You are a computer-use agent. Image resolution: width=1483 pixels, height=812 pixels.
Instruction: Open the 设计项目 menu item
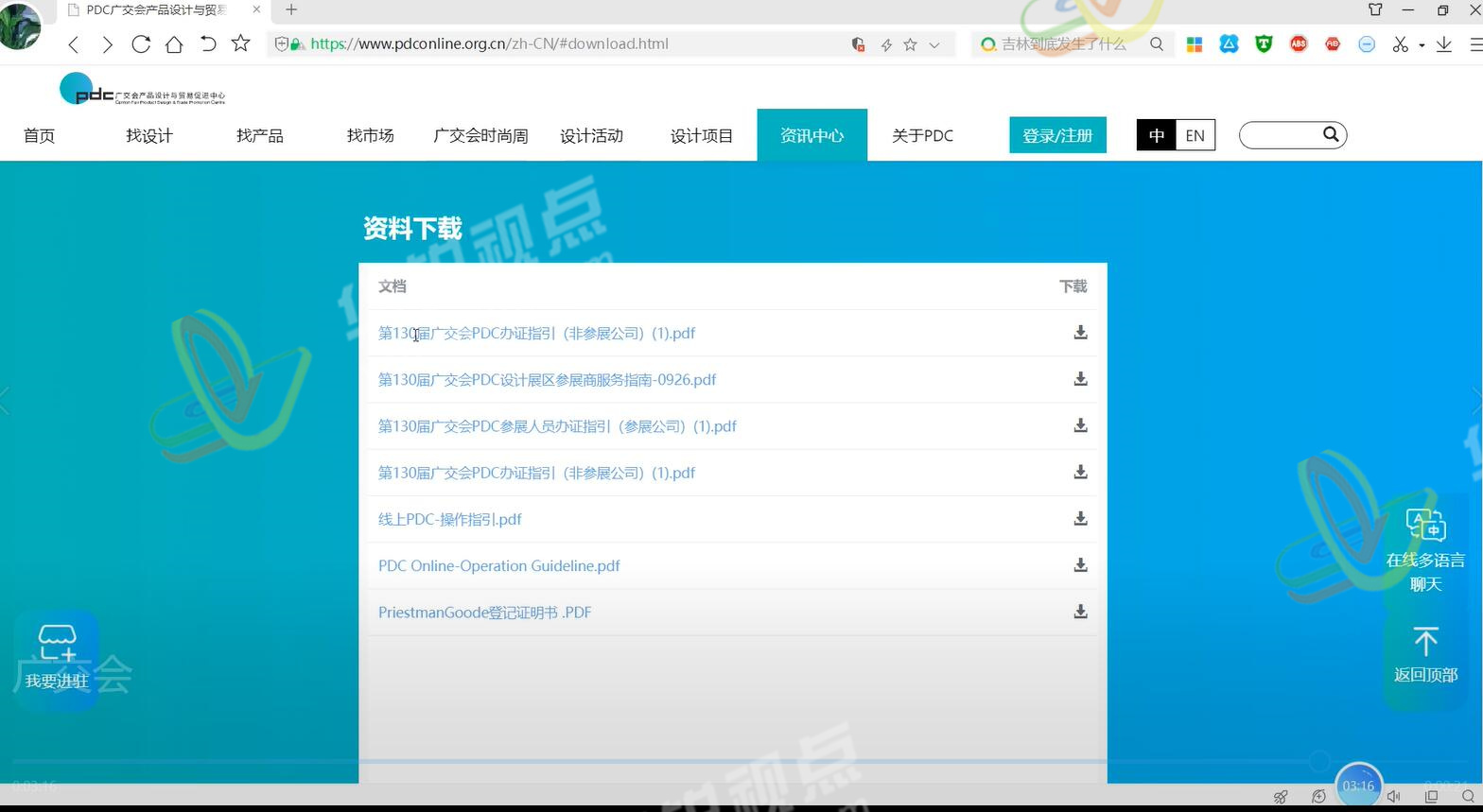click(x=702, y=136)
